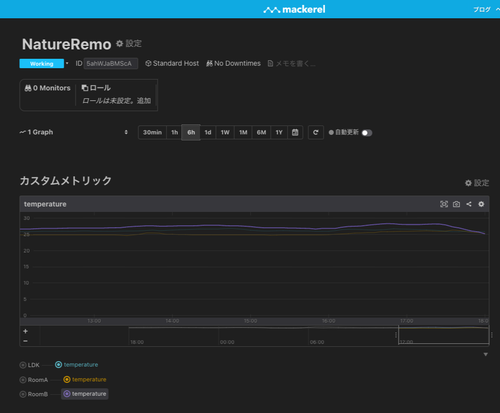Select 1M time range
The width and height of the screenshot is (500, 413).
[x=243, y=132]
